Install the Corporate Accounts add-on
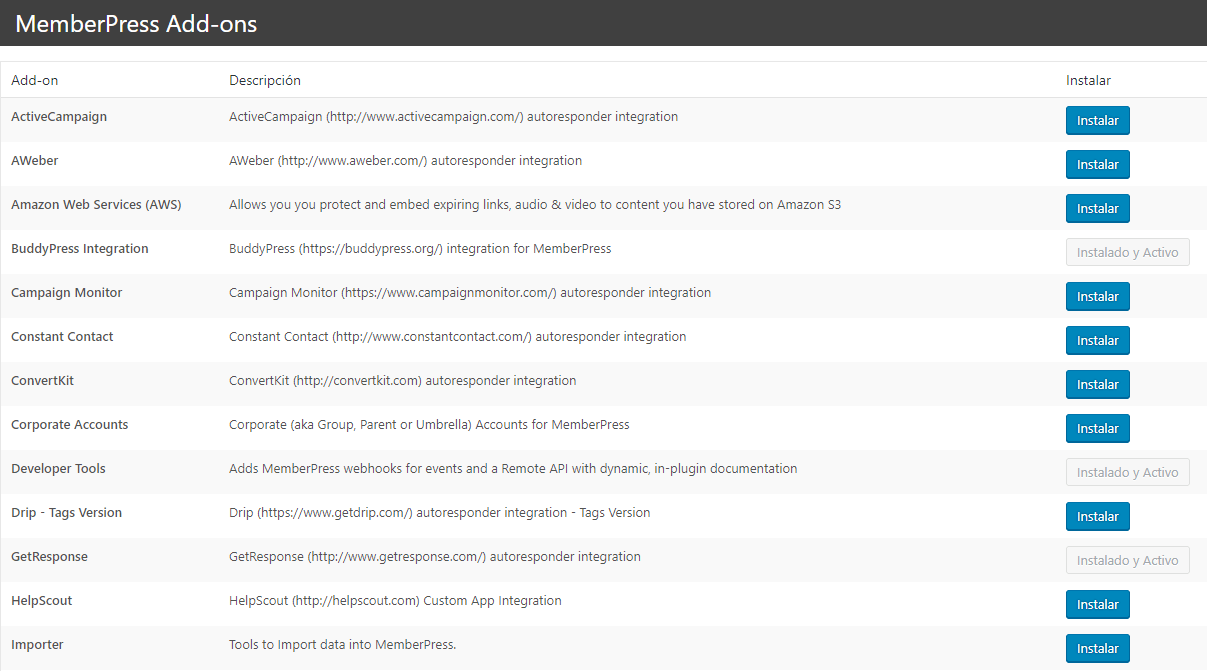This screenshot has height=671, width=1207. point(1097,428)
